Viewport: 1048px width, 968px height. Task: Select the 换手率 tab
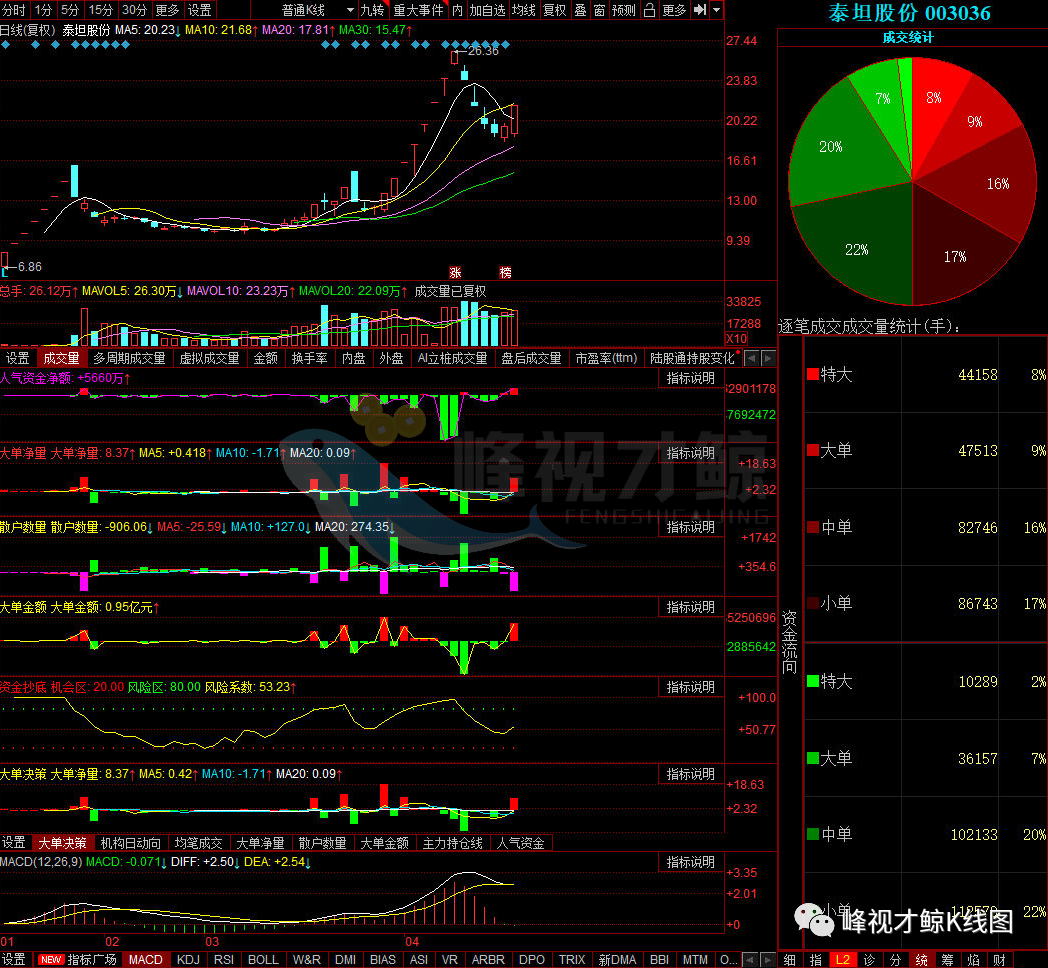coord(309,358)
